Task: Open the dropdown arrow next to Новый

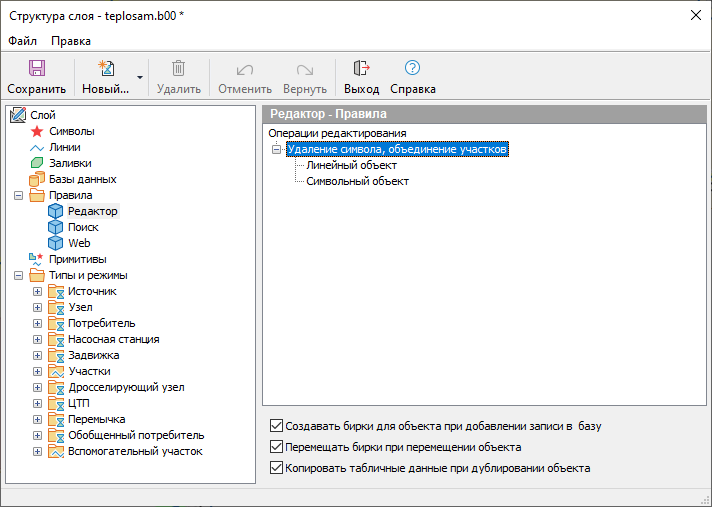Action: tap(140, 77)
